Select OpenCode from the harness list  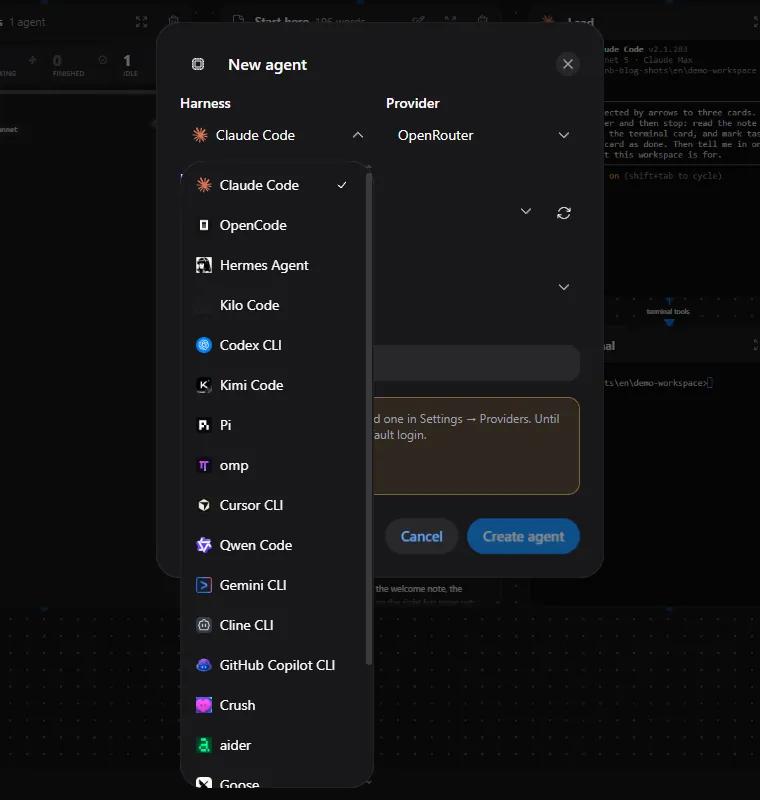pyautogui.click(x=271, y=225)
